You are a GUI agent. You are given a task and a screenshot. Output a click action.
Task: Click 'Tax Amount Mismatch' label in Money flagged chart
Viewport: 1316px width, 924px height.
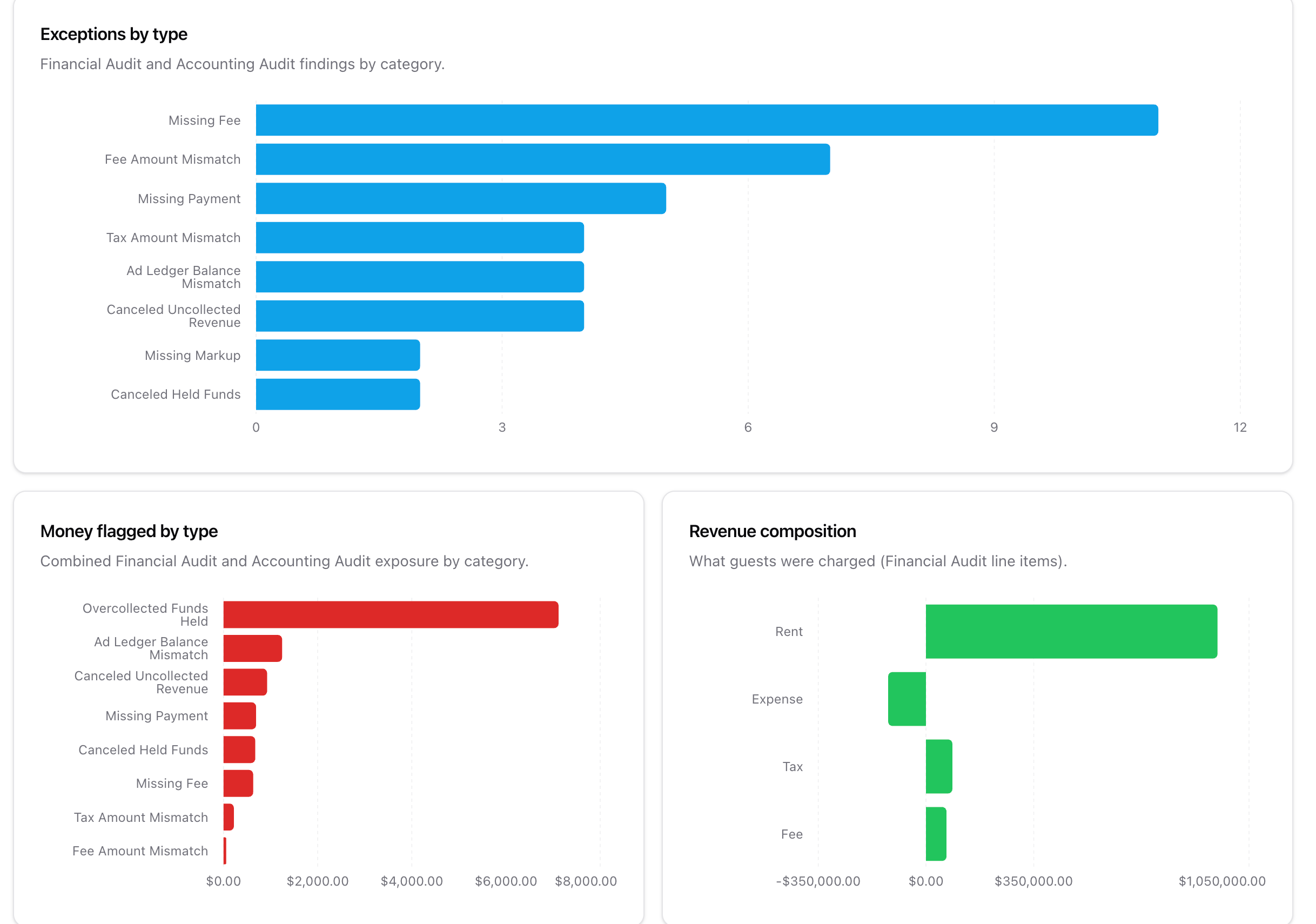pos(140,818)
